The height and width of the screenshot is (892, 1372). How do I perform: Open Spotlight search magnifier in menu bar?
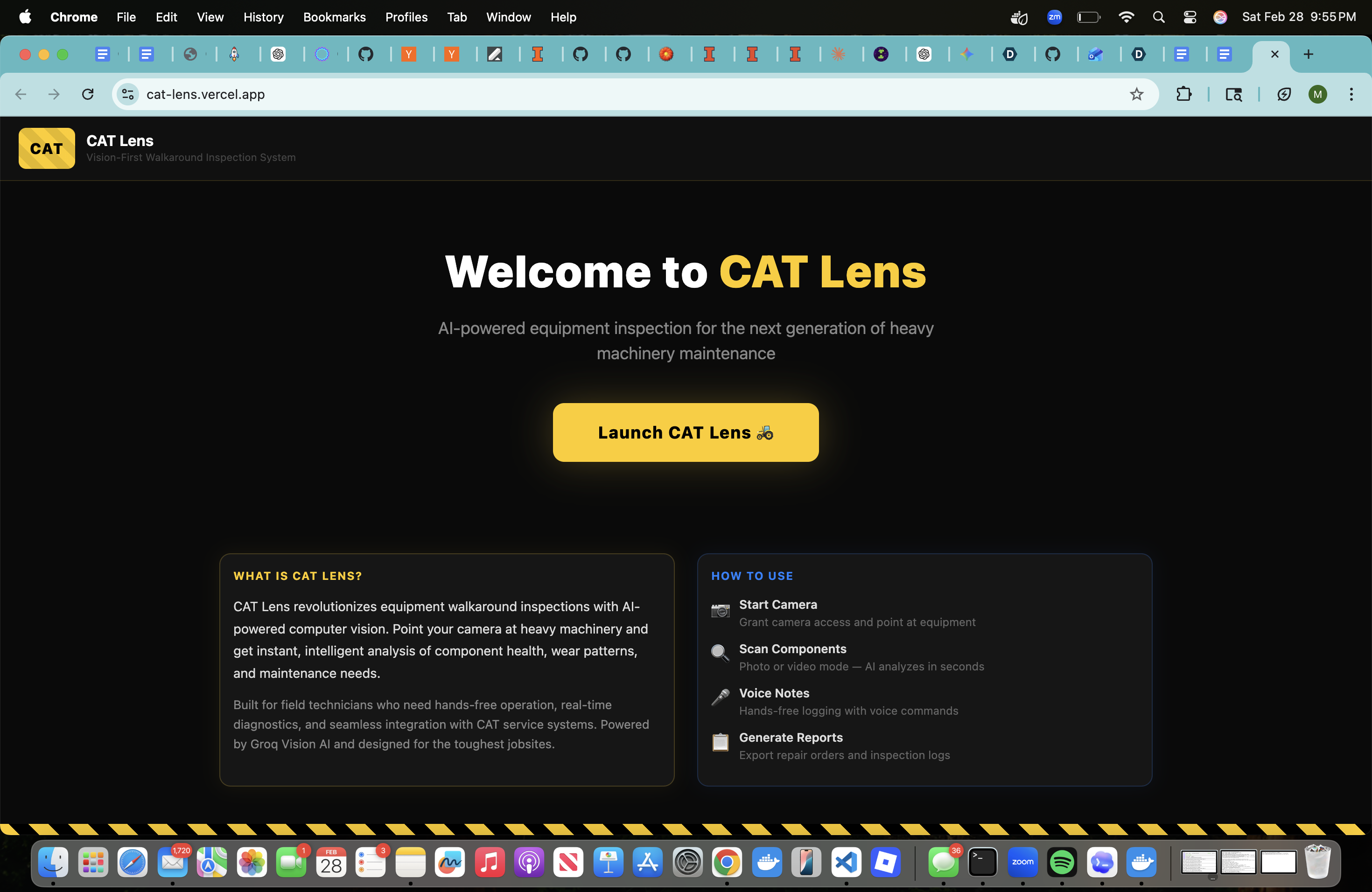coord(1158,17)
